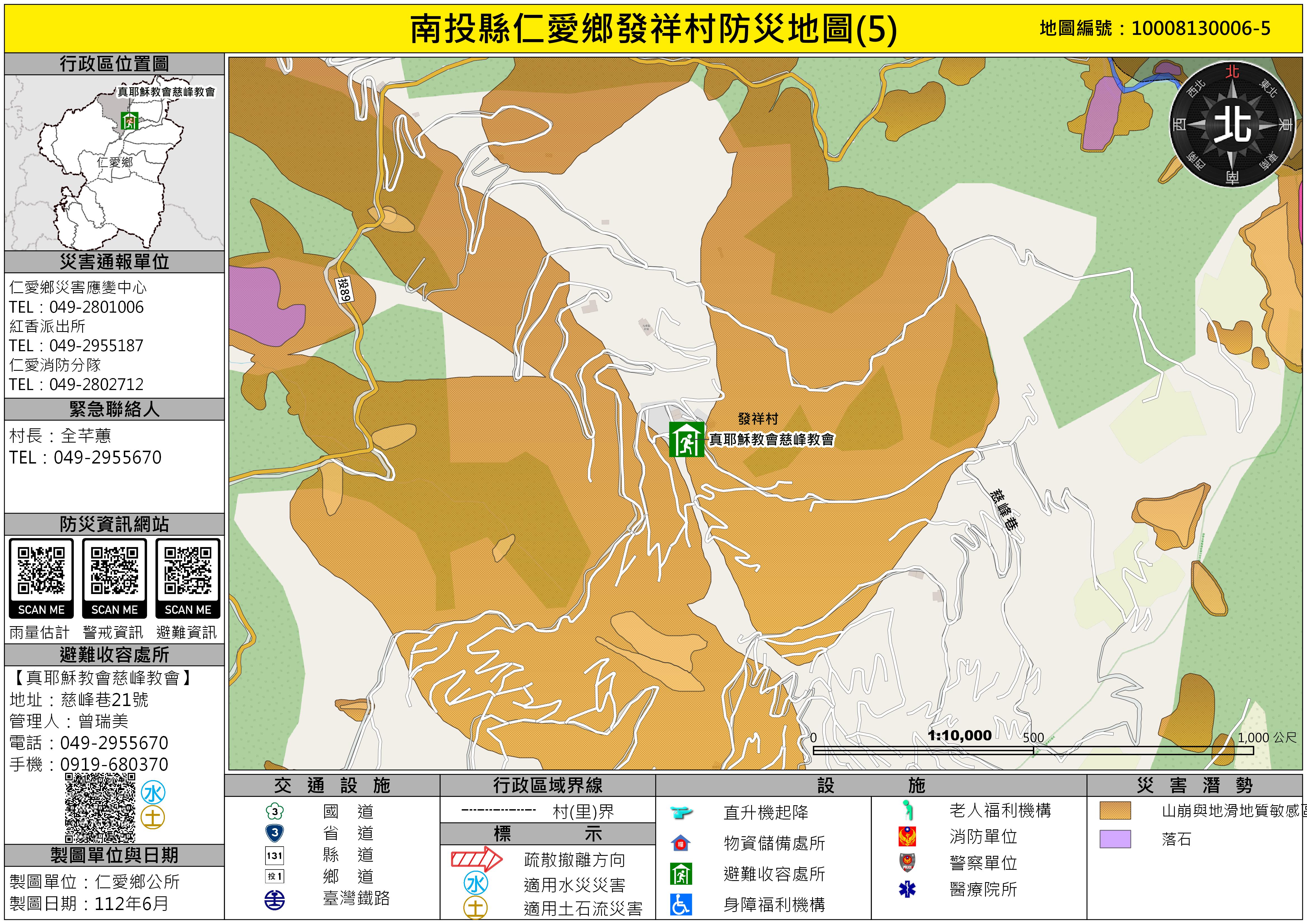Click the rainfall estimate QR code
1307x924 pixels.
point(41,571)
